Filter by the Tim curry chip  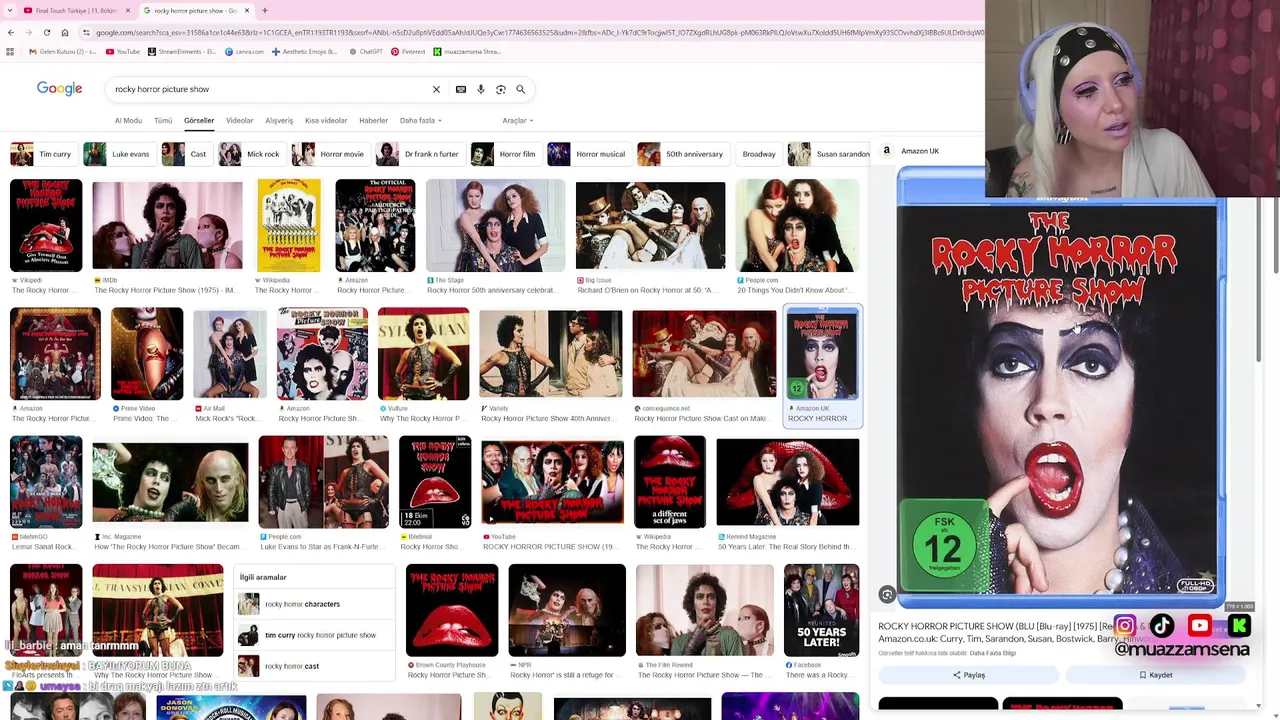pos(42,154)
